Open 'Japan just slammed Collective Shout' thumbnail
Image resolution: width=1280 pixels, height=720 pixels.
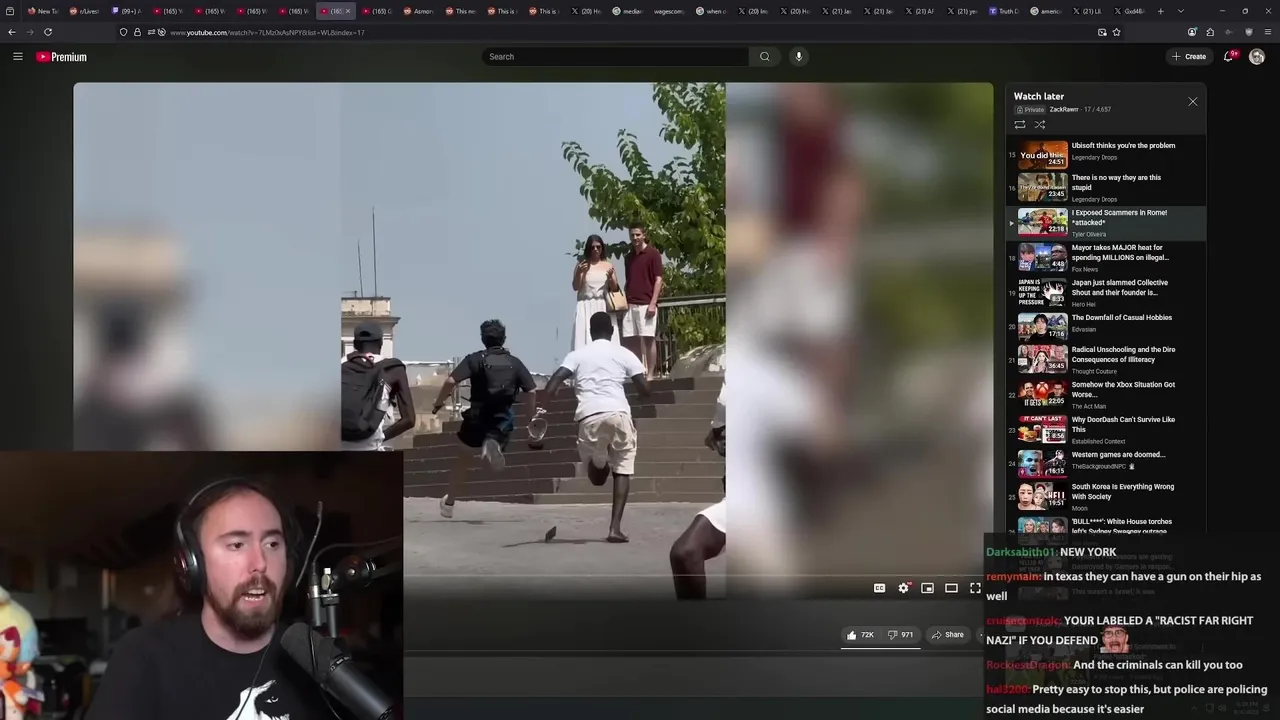1042,292
